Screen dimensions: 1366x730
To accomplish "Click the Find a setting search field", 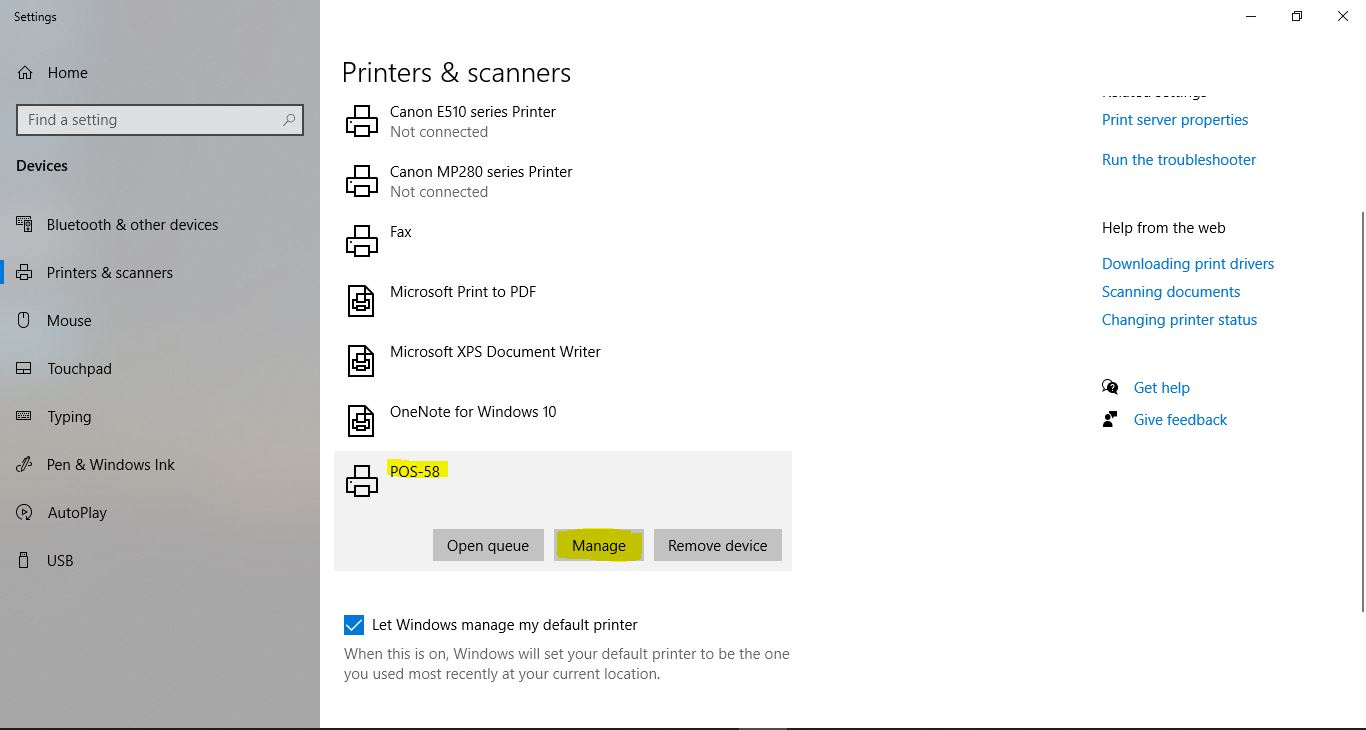I will [160, 120].
